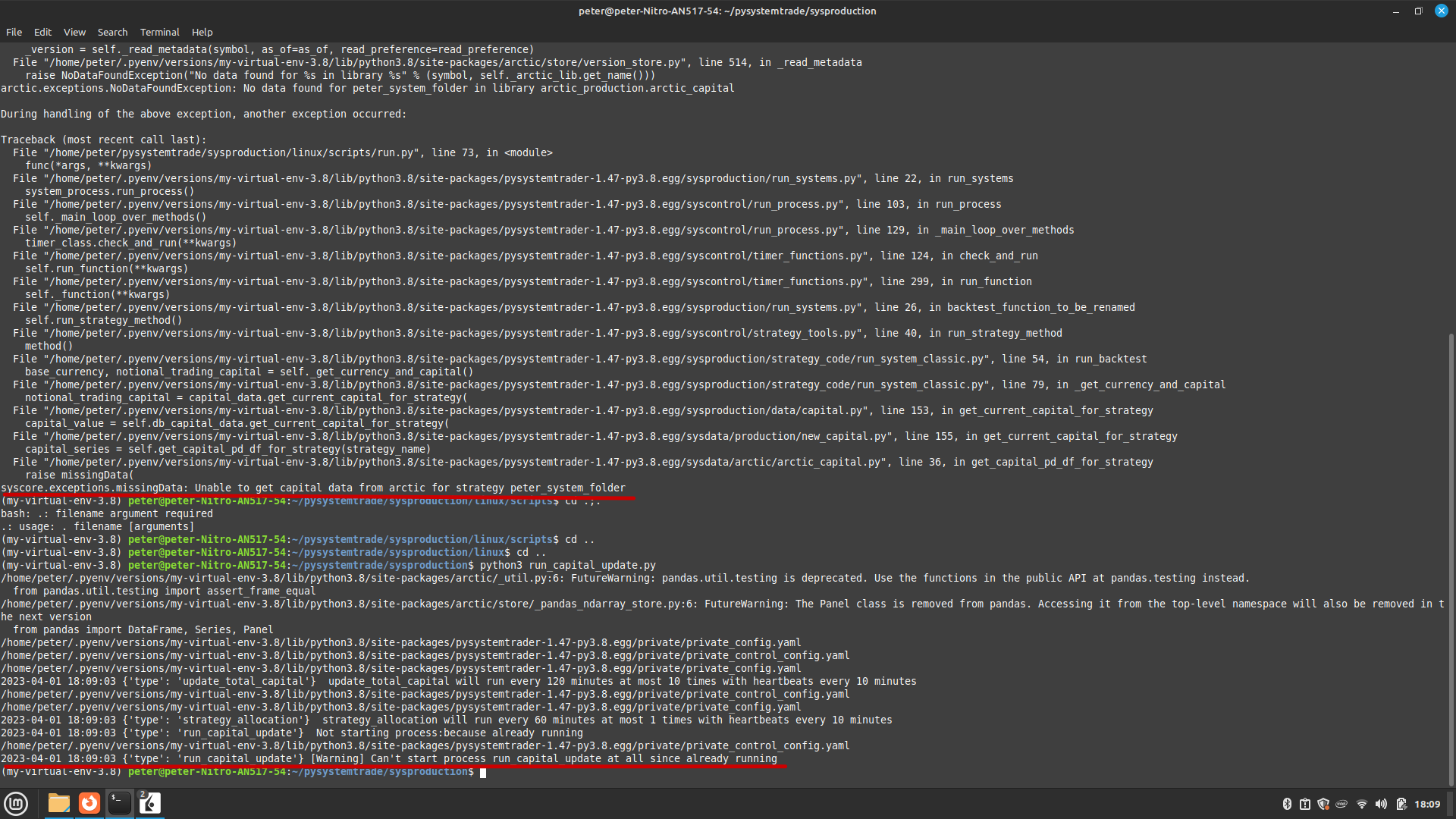The height and width of the screenshot is (819, 1456).
Task: Open the file manager from the taskbar
Action: (59, 803)
